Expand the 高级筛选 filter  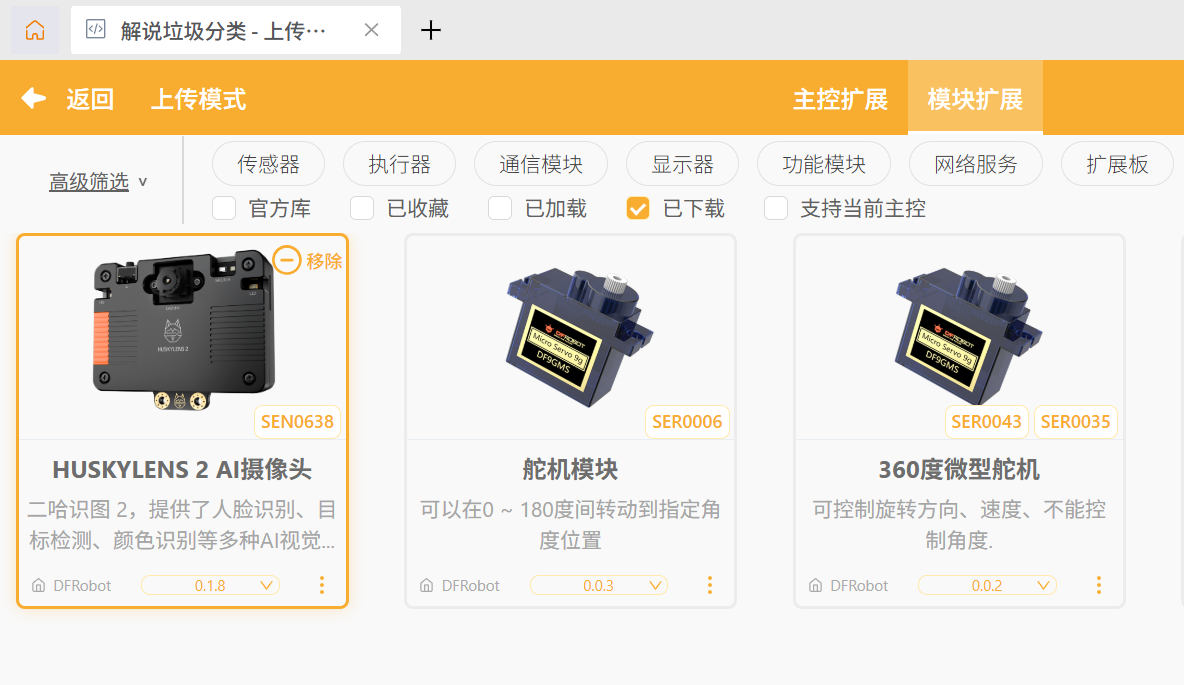click(x=98, y=182)
